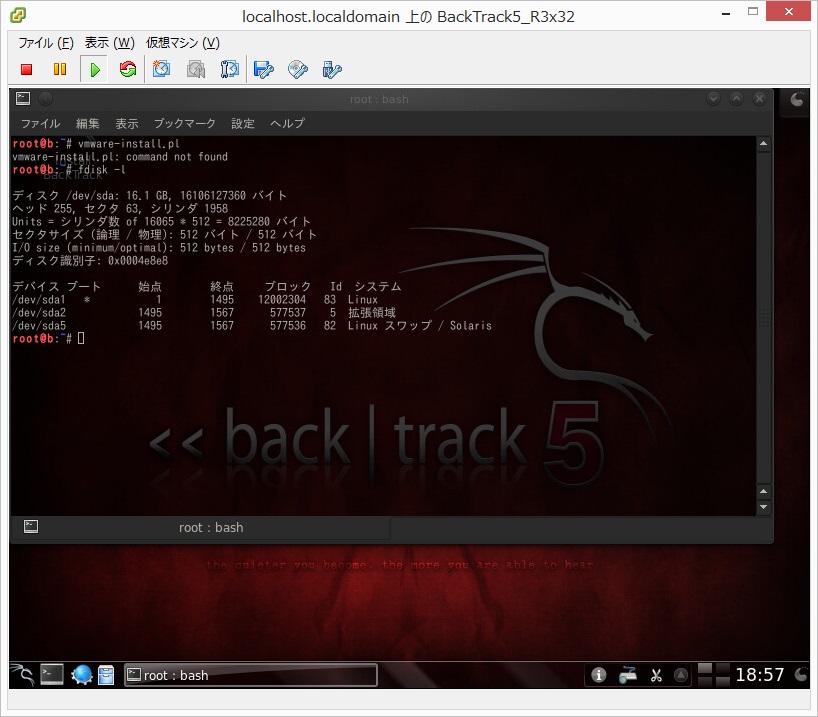The width and height of the screenshot is (818, 717).
Task: Expand hidden system tray icons arrow
Action: (x=681, y=675)
